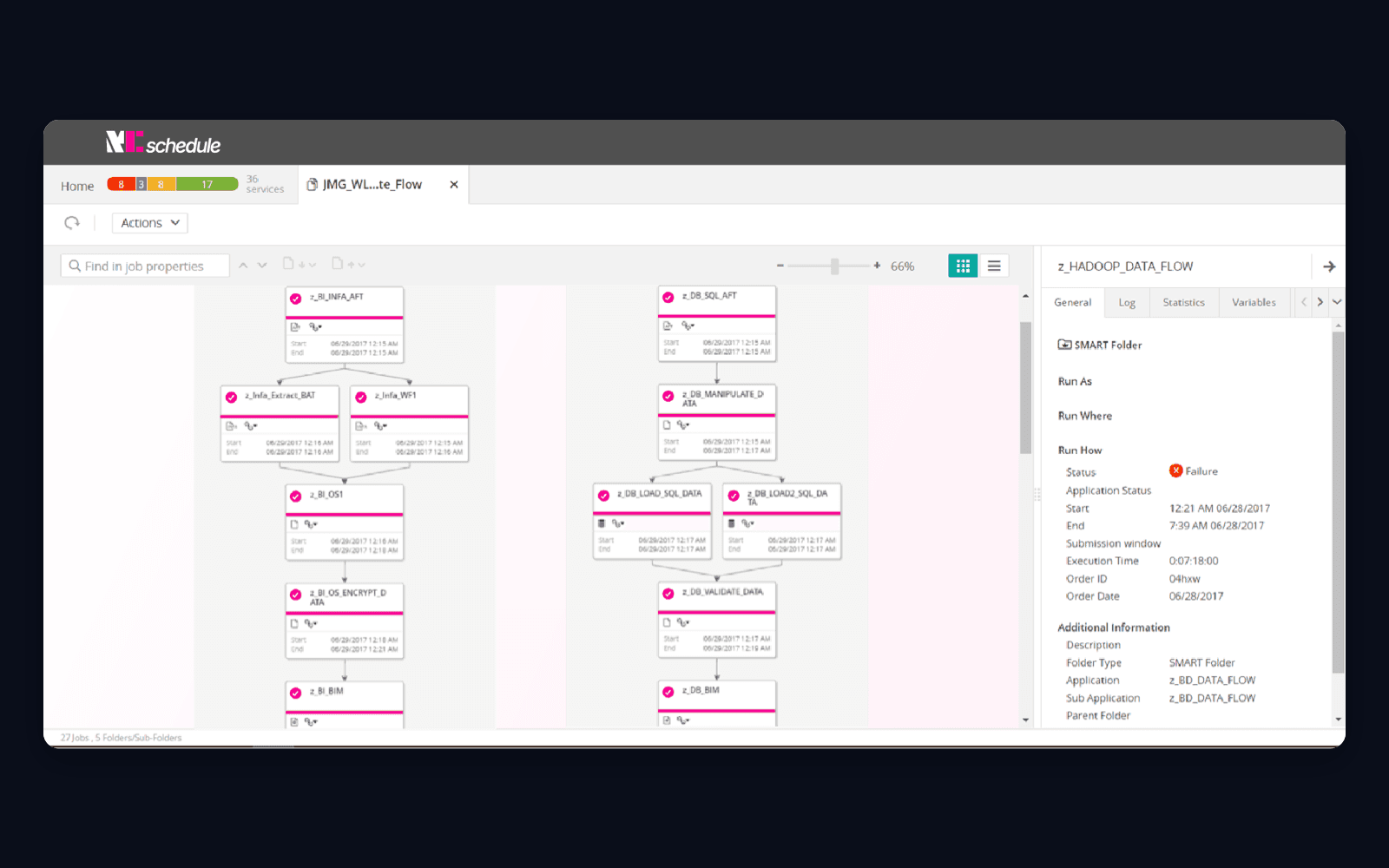The height and width of the screenshot is (868, 1389).
Task: Click the z_BI_OS_ENCRYPT_DATA status checkmark
Action: point(295,595)
